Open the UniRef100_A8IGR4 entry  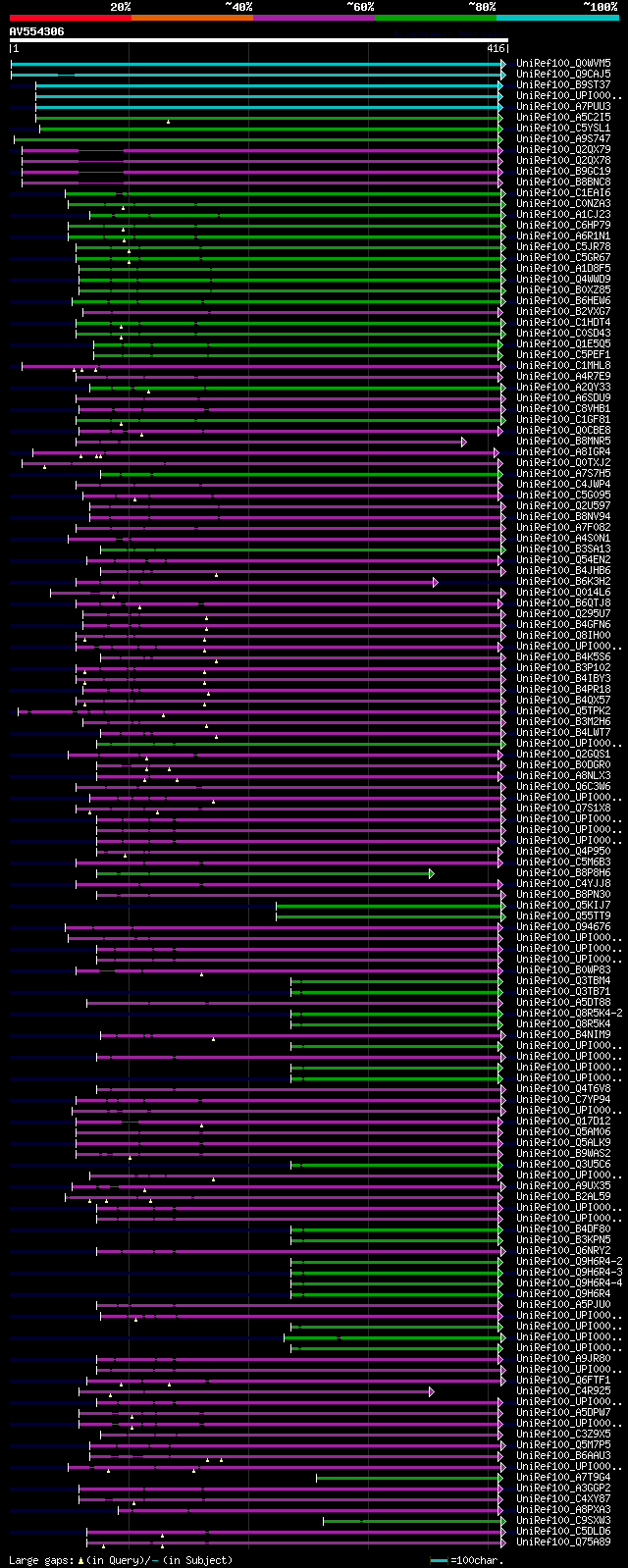pos(563,451)
